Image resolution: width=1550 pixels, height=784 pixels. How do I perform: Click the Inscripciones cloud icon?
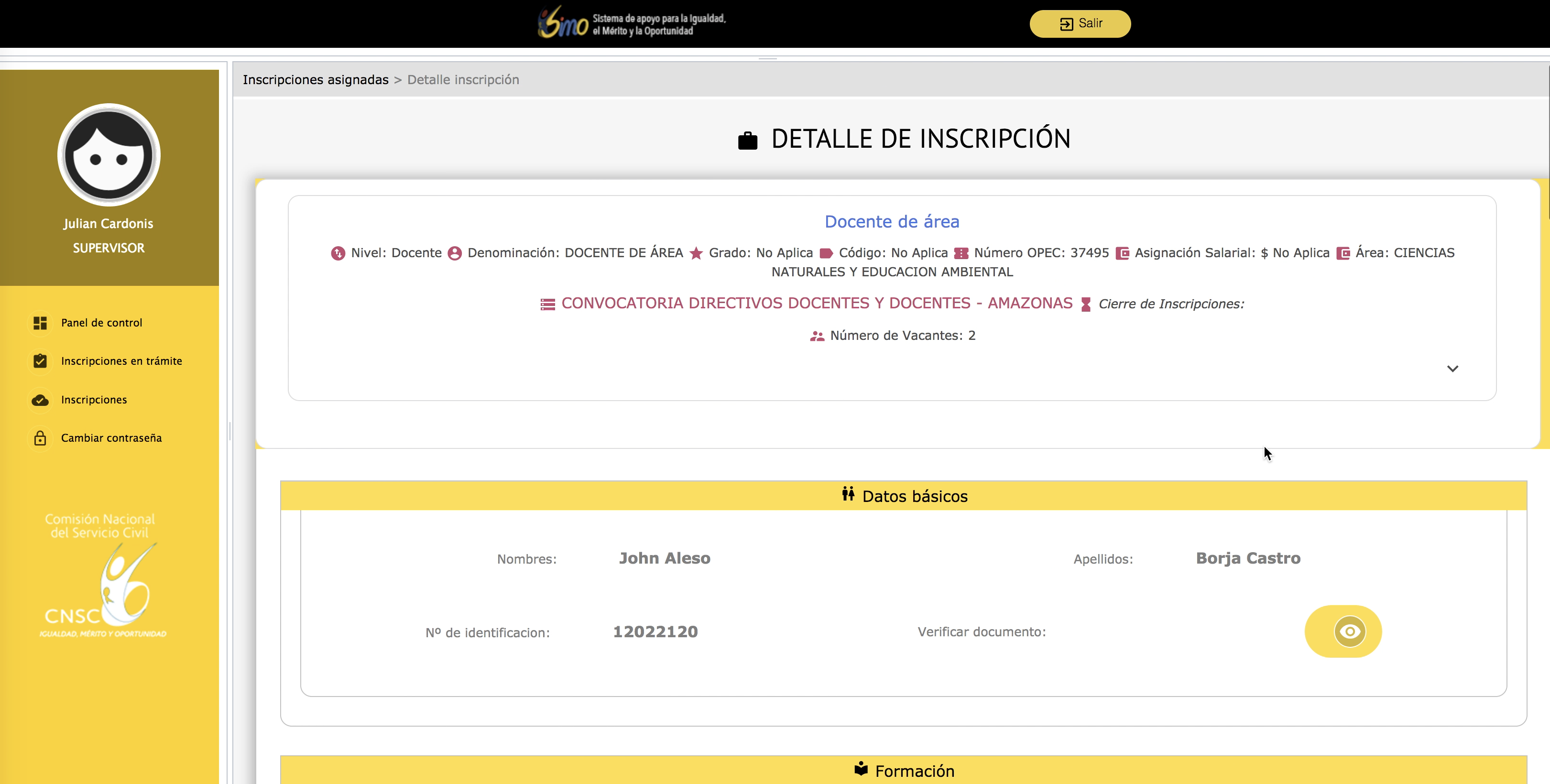point(40,400)
